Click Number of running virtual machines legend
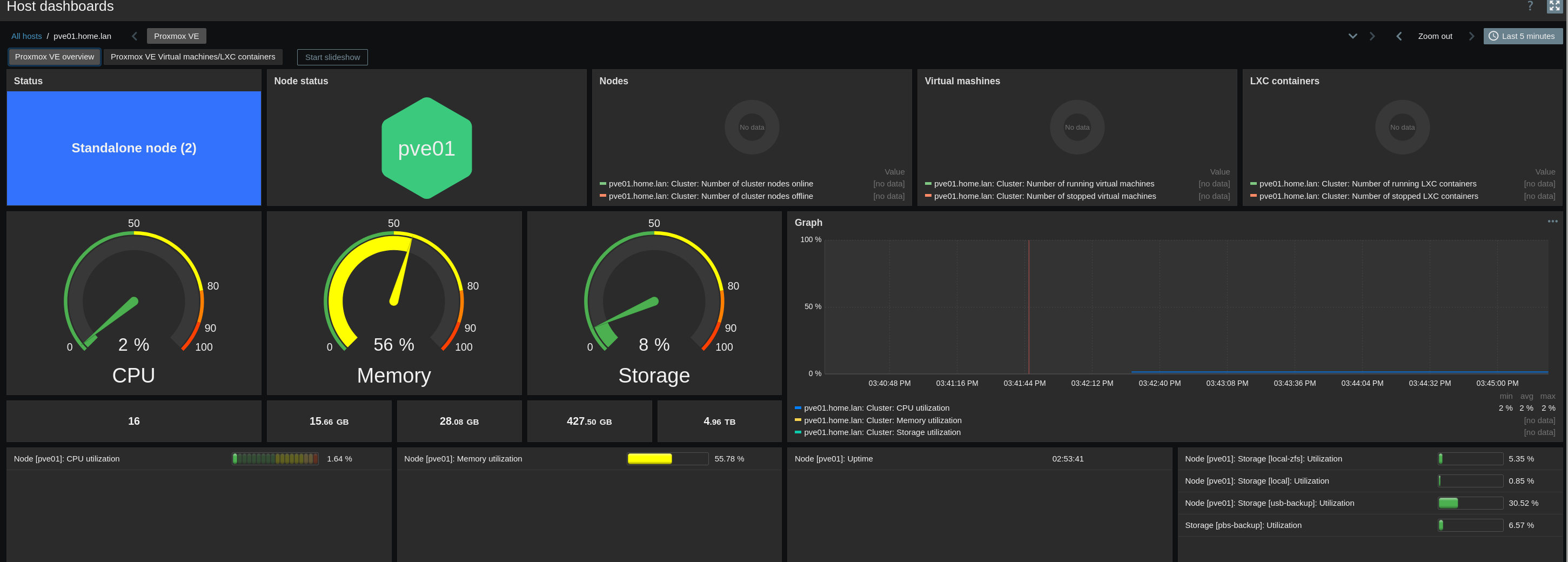Screen dimensions: 1568x562 [x=1039, y=184]
